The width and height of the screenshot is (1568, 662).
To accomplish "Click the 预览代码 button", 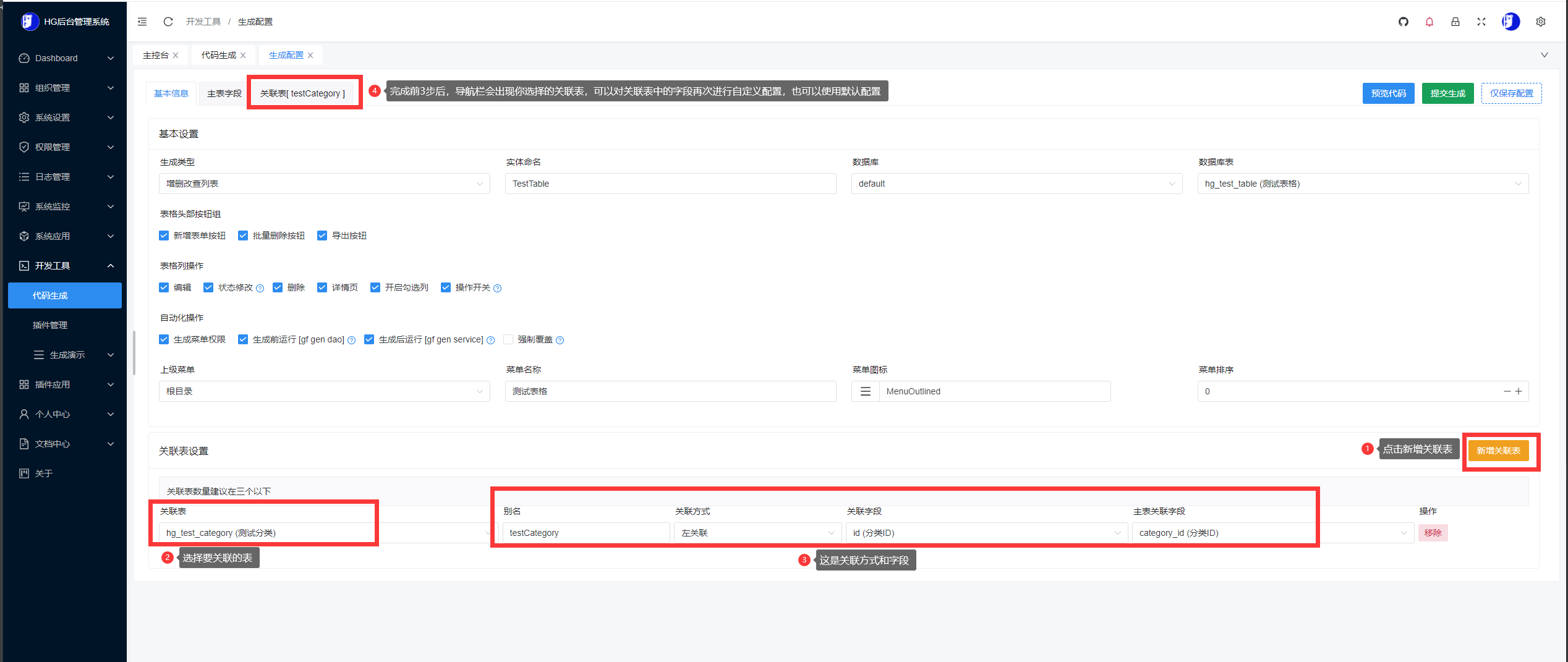I will (1388, 93).
